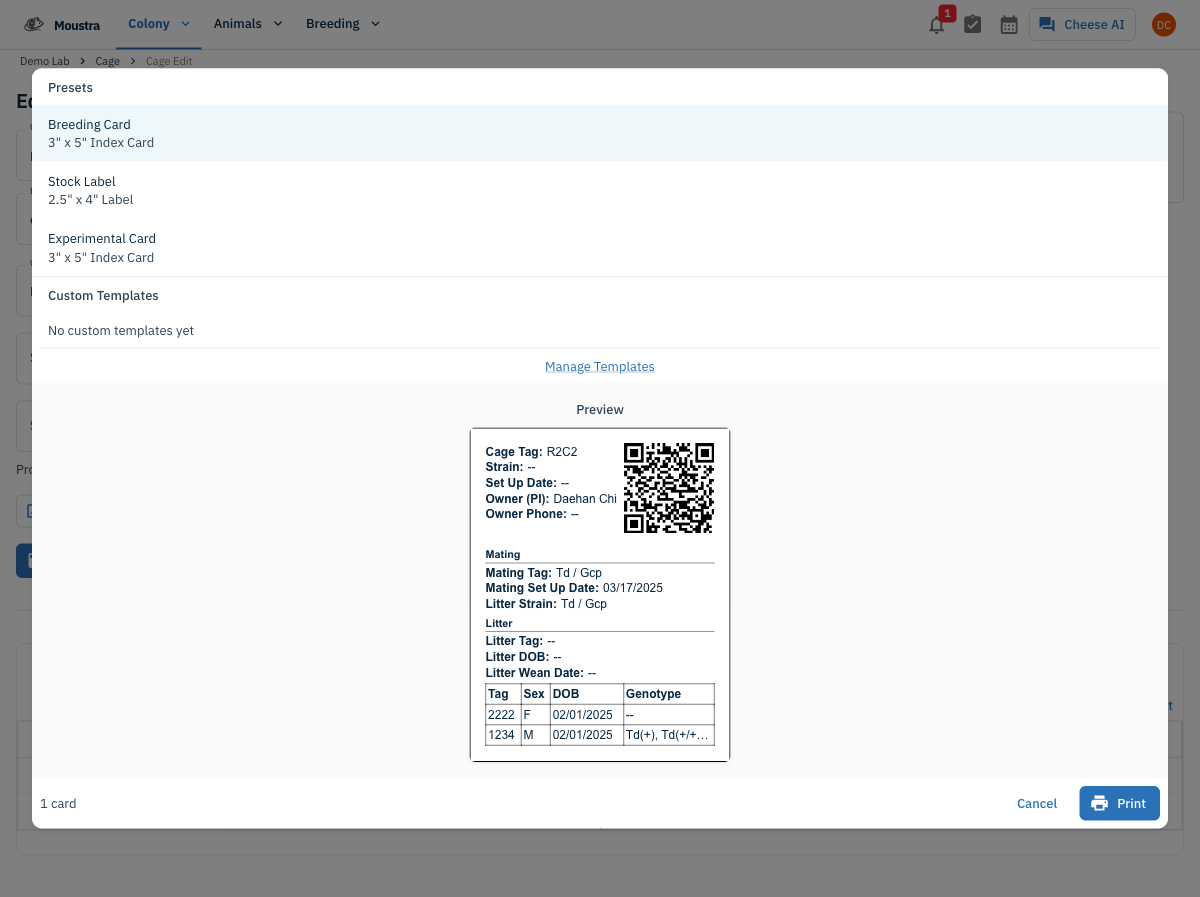
Task: Select the Breeding Card preset
Action: pyautogui.click(x=600, y=133)
